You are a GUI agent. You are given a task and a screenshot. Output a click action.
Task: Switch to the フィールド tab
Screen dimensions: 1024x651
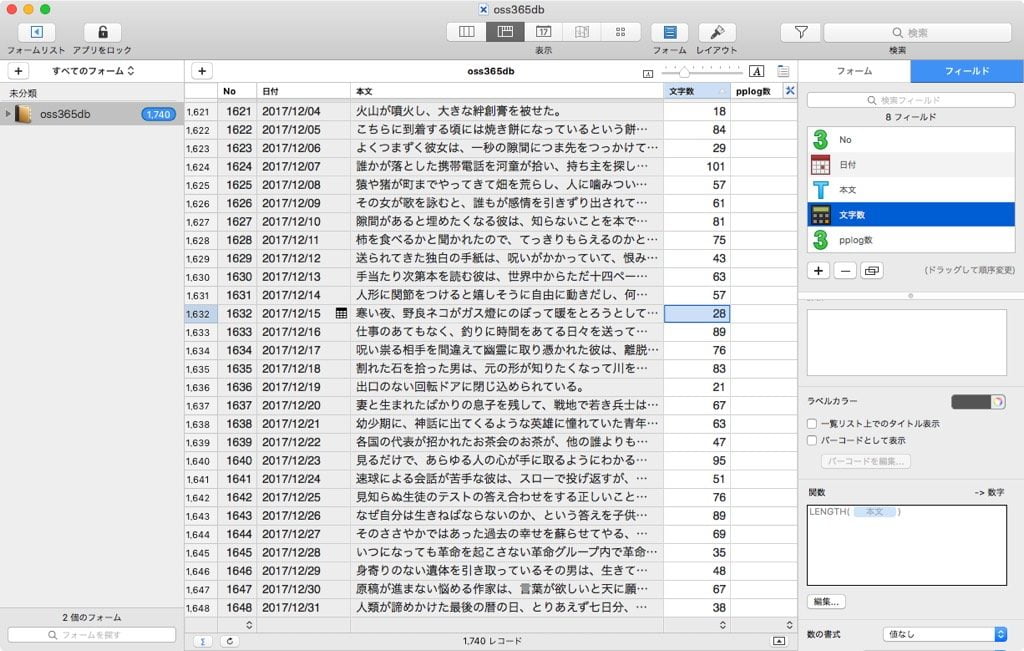click(967, 71)
